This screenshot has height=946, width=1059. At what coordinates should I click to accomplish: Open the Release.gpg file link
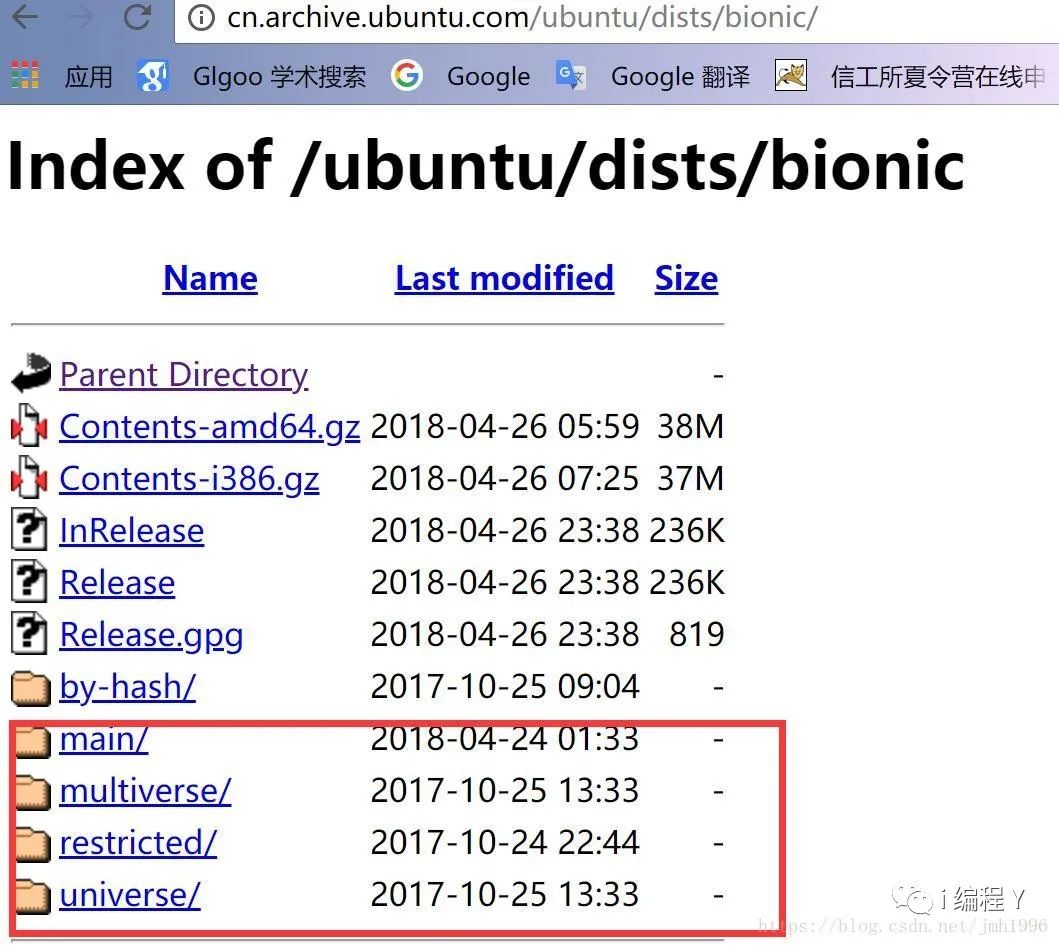[x=151, y=636]
